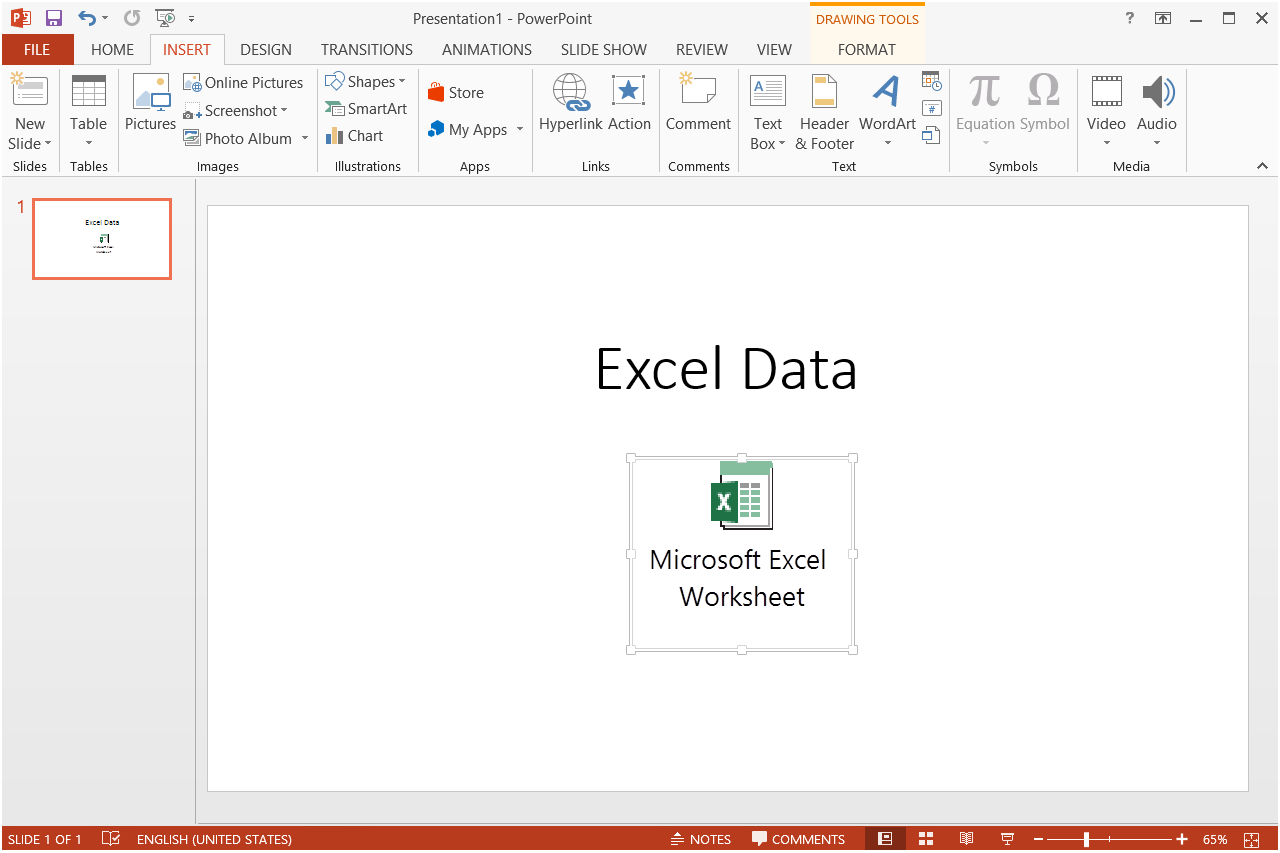The height and width of the screenshot is (853, 1280).
Task: Insert a Chart
Action: coord(355,136)
